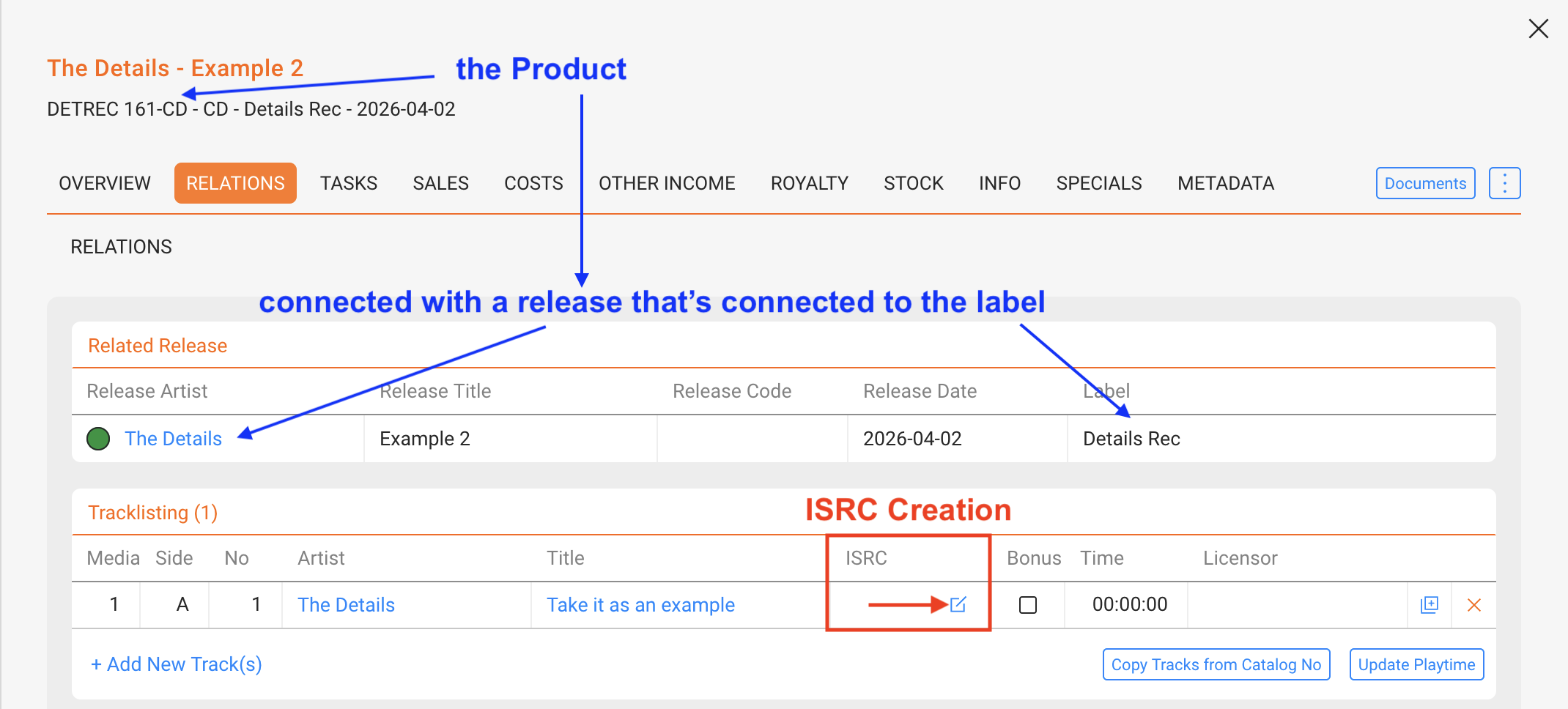This screenshot has height=709, width=1568.
Task: Open the three-dot more options menu
Action: (x=1504, y=183)
